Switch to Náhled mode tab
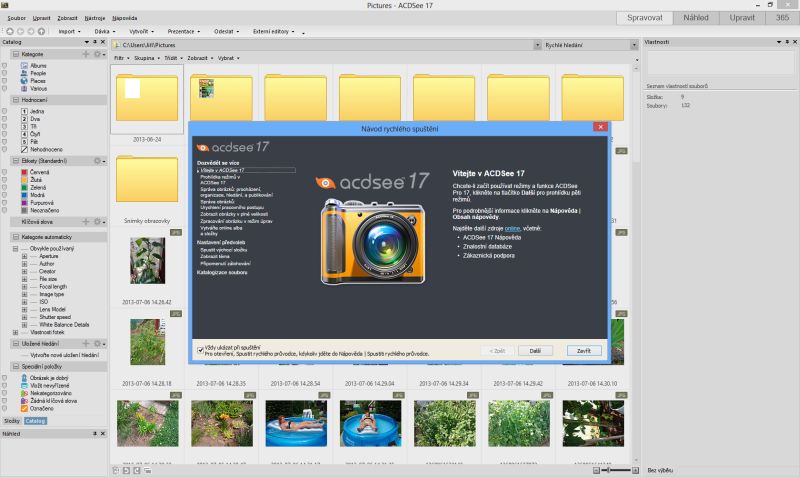800x478 pixels. coord(696,17)
